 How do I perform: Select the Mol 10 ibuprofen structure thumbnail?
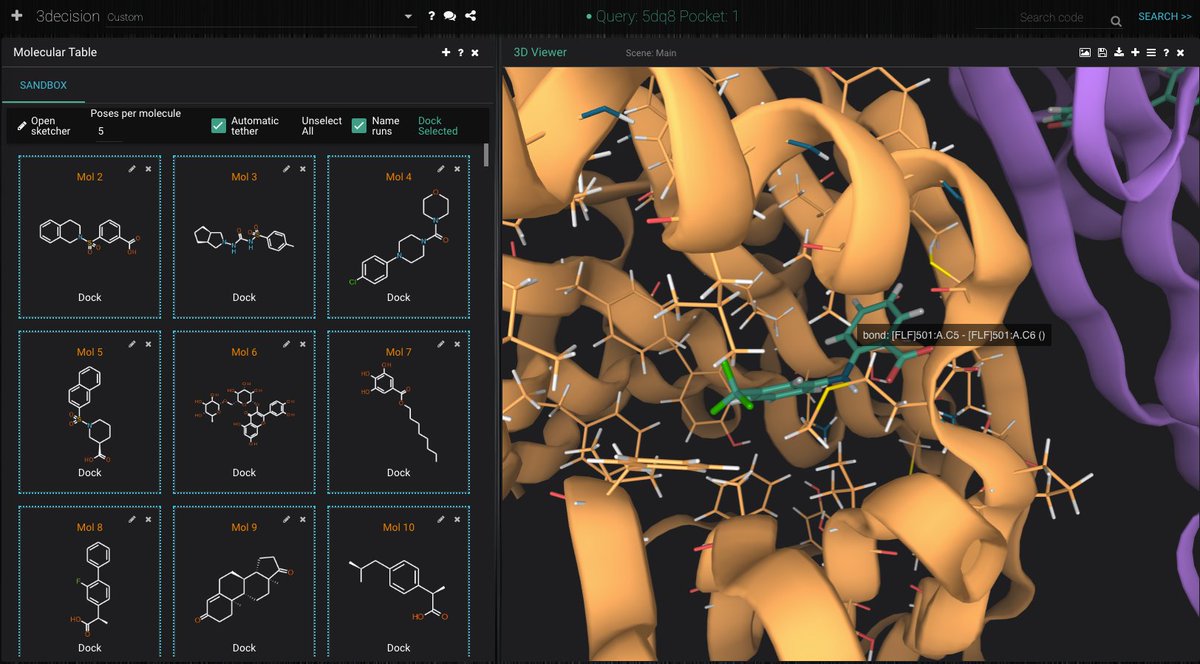[x=399, y=588]
